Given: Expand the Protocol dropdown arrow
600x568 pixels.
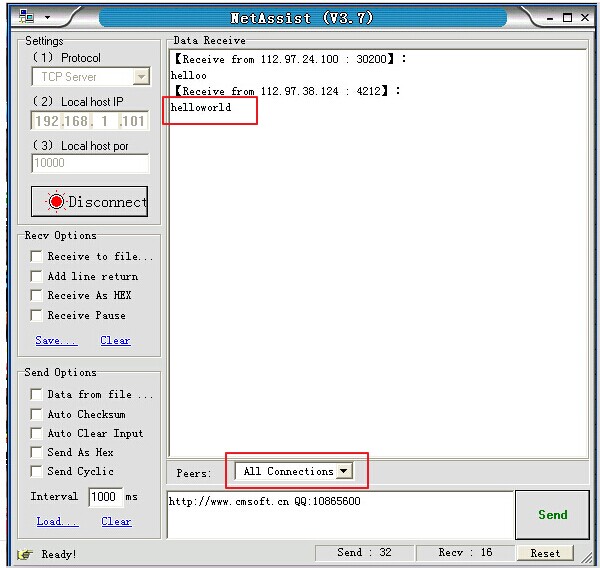Looking at the screenshot, I should coord(141,77).
